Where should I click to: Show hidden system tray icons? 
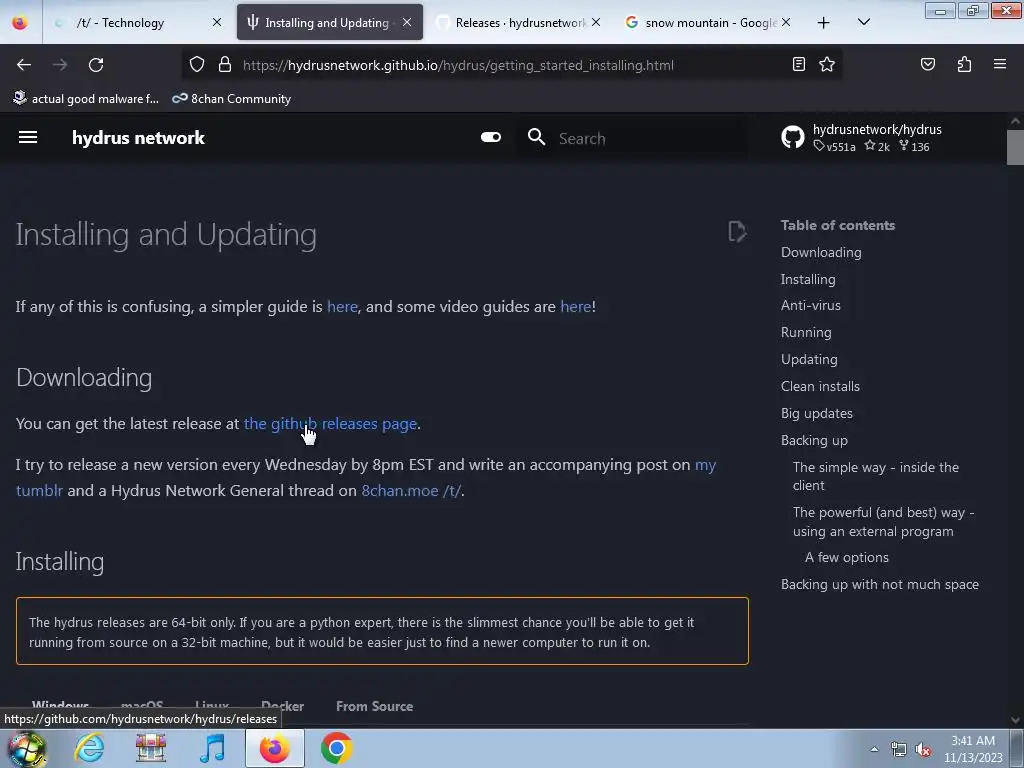(x=874, y=750)
